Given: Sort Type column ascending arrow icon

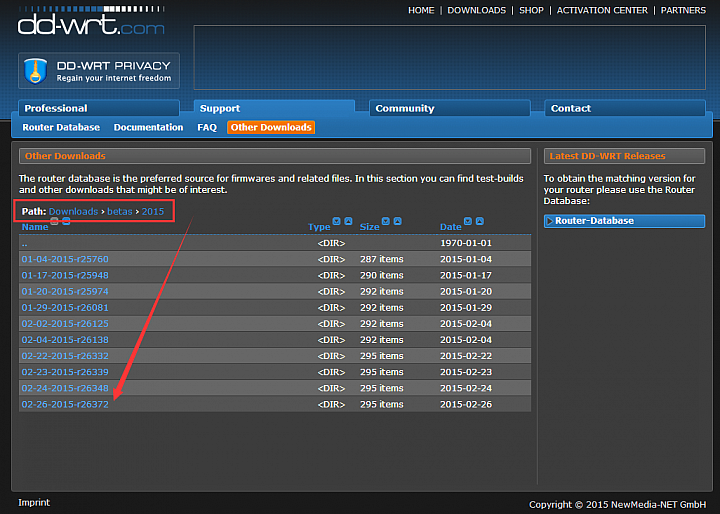Looking at the screenshot, I should pos(349,221).
